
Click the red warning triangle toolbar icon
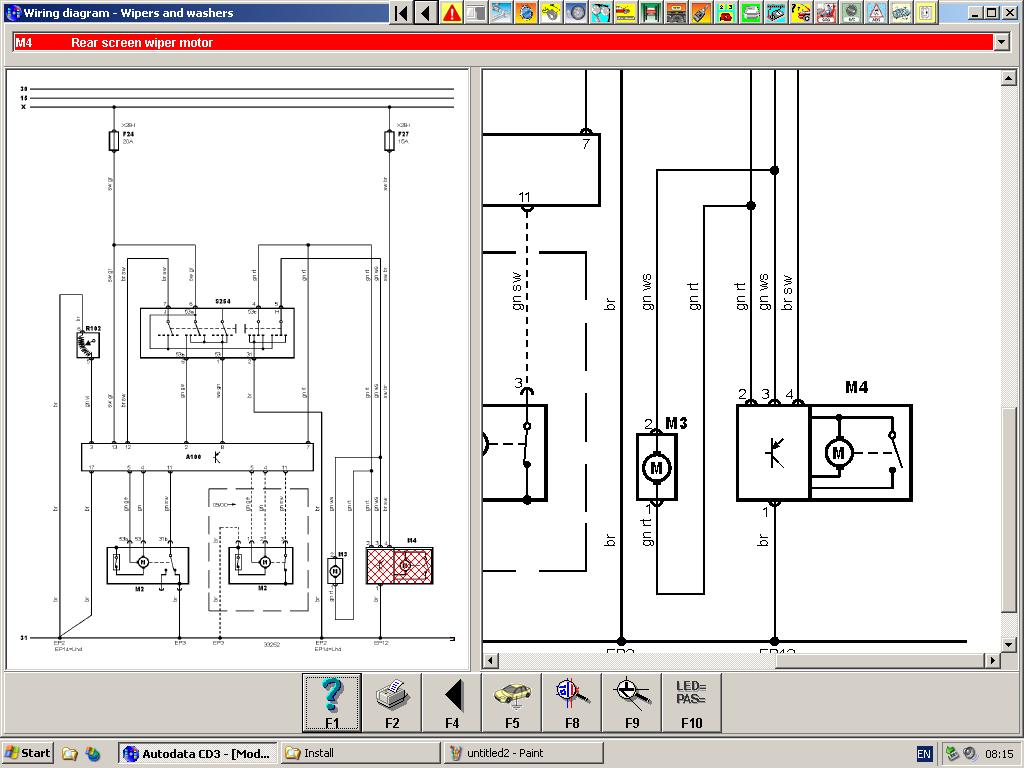click(452, 13)
